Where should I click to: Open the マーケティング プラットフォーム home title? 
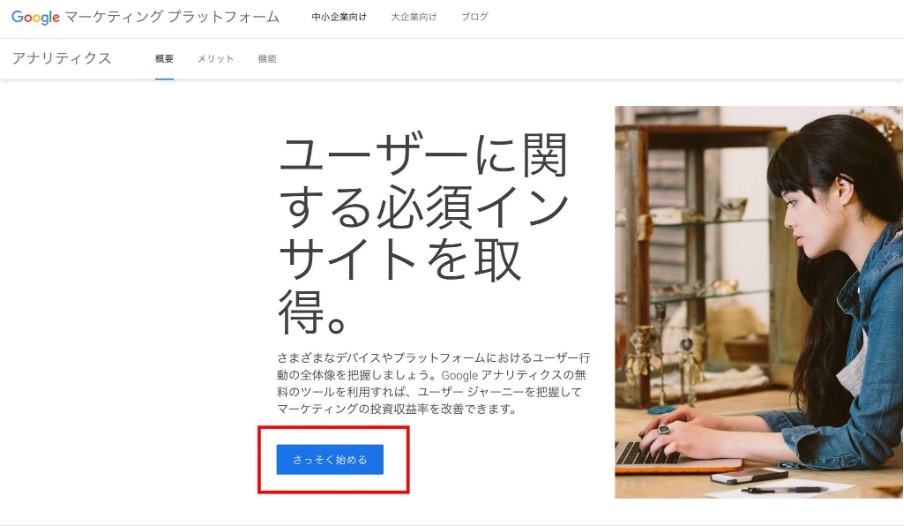coord(172,17)
